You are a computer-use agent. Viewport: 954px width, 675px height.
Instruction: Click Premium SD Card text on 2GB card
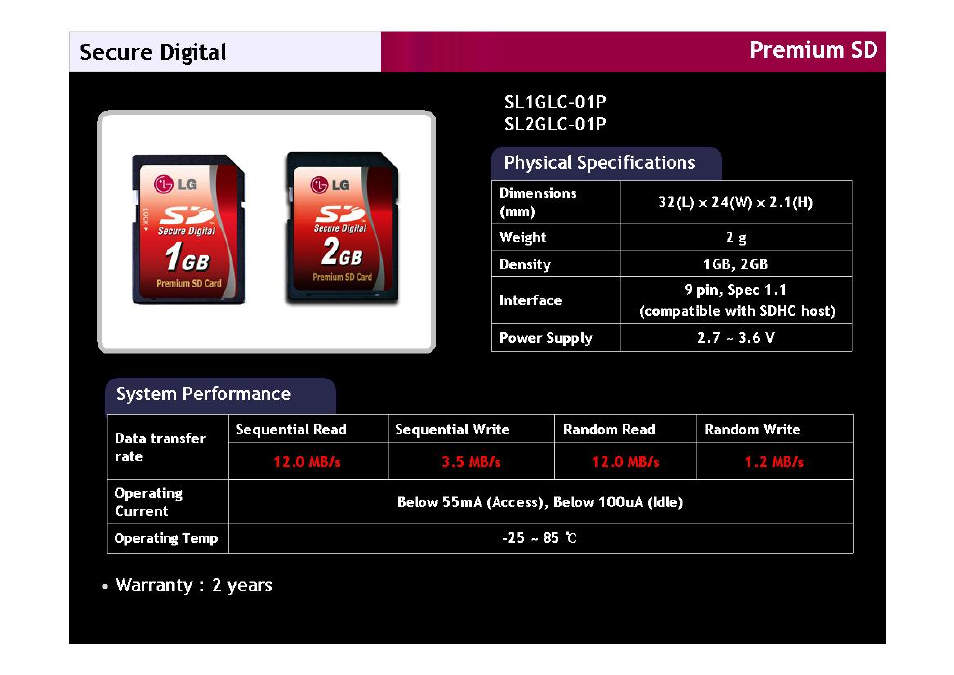(342, 277)
